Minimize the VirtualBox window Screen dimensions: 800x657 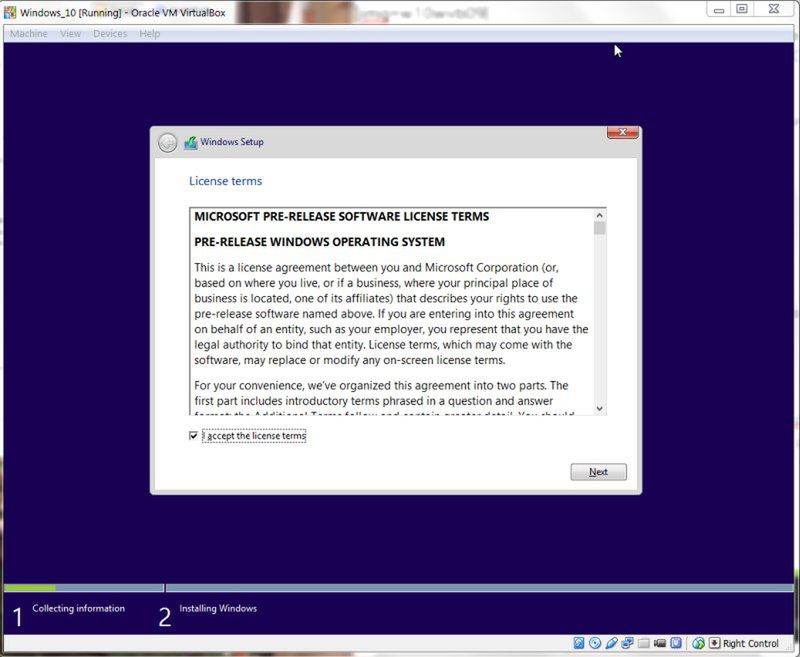coord(719,9)
